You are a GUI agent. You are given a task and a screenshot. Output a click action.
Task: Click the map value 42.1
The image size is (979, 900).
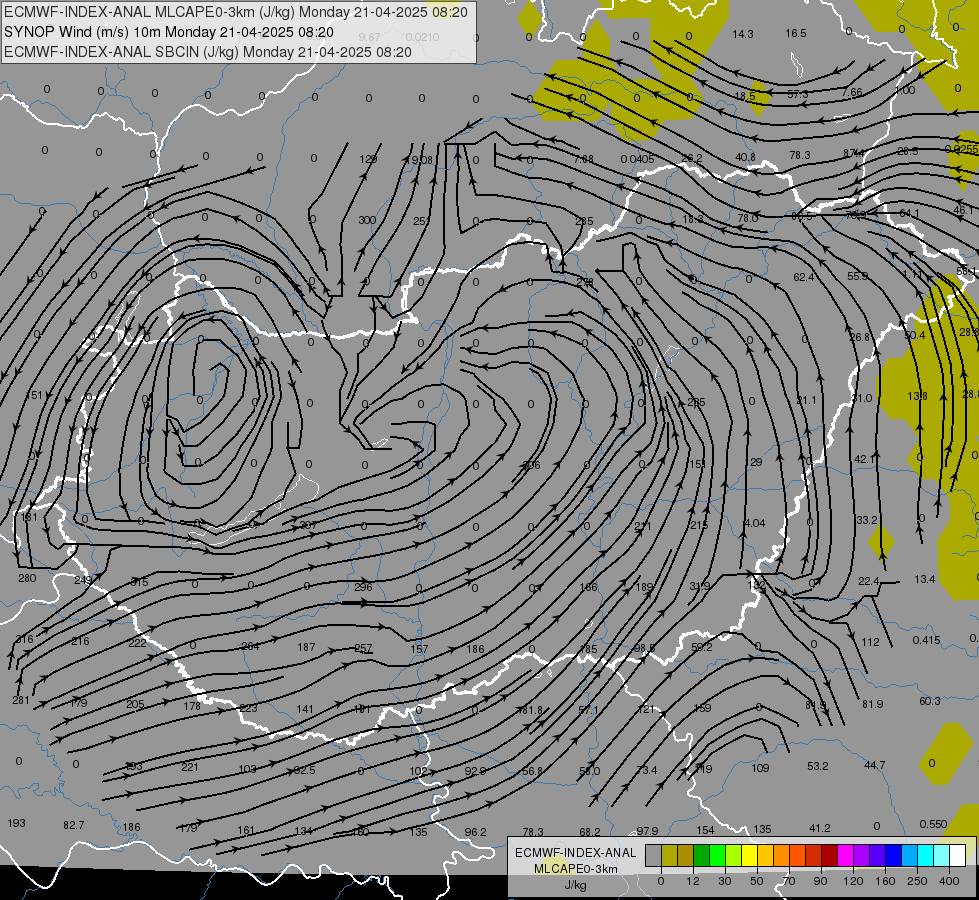click(x=865, y=459)
